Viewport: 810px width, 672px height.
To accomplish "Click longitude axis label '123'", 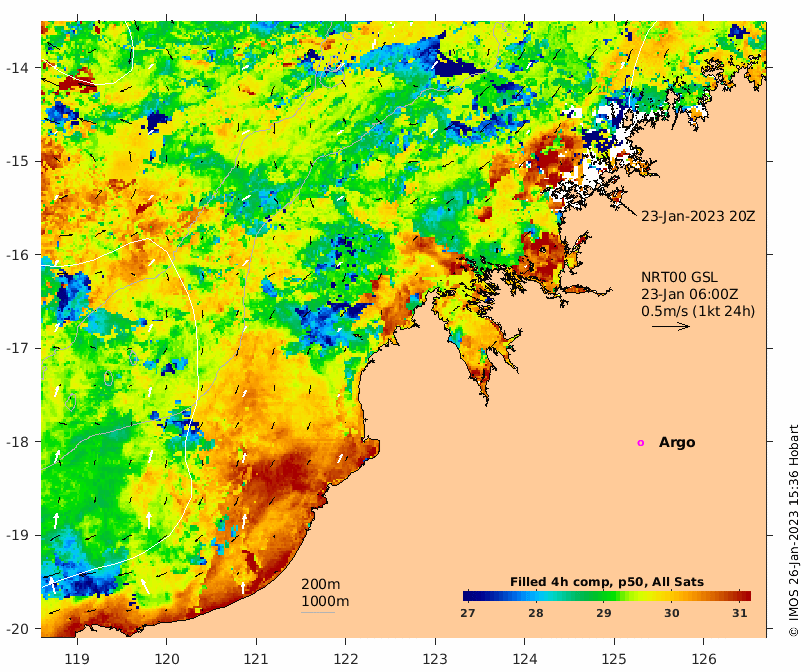I will click(x=435, y=659).
